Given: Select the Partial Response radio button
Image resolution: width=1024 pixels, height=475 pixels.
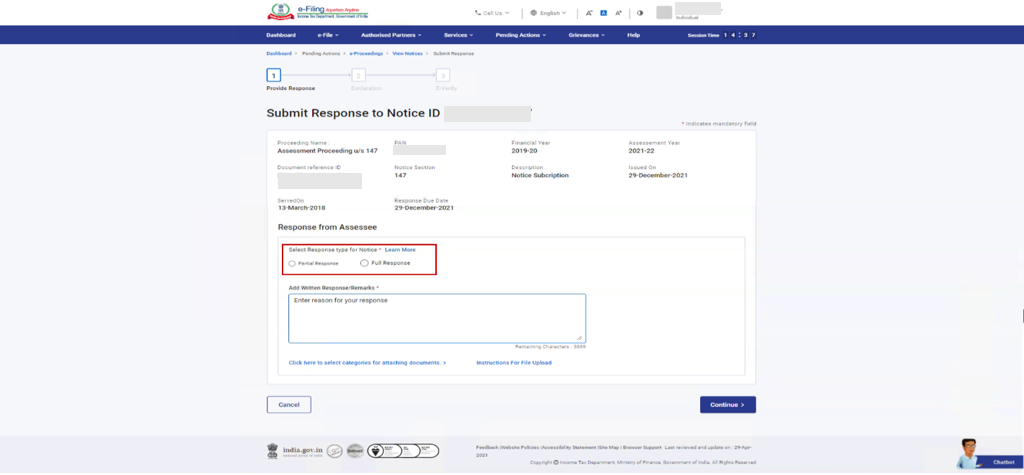Looking at the screenshot, I should [292, 263].
